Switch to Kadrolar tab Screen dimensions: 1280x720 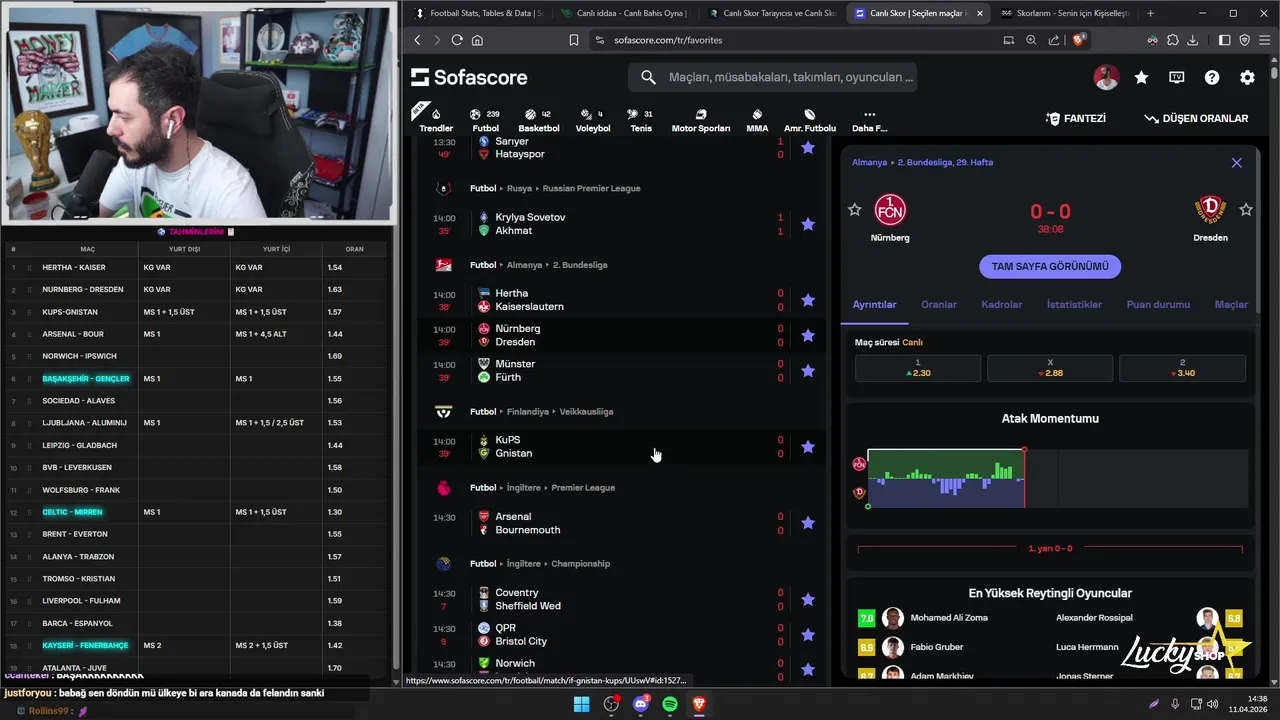[1002, 305]
